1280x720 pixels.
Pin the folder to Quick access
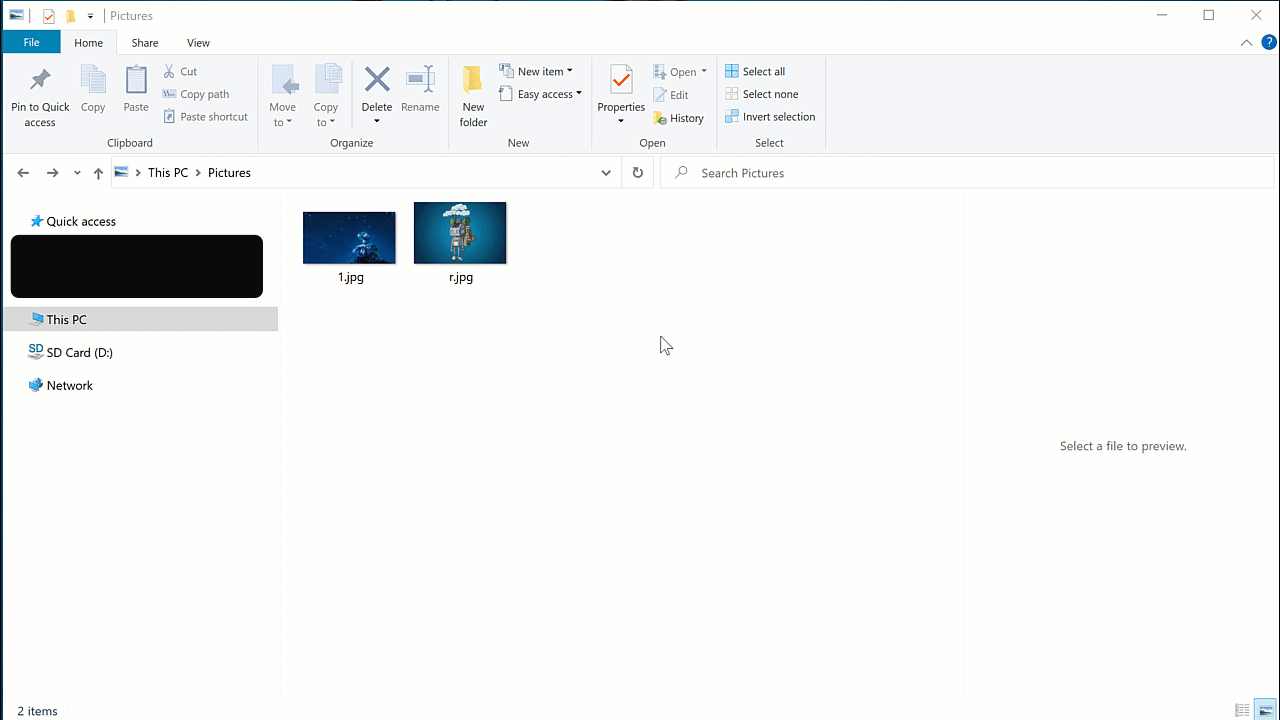coord(40,97)
